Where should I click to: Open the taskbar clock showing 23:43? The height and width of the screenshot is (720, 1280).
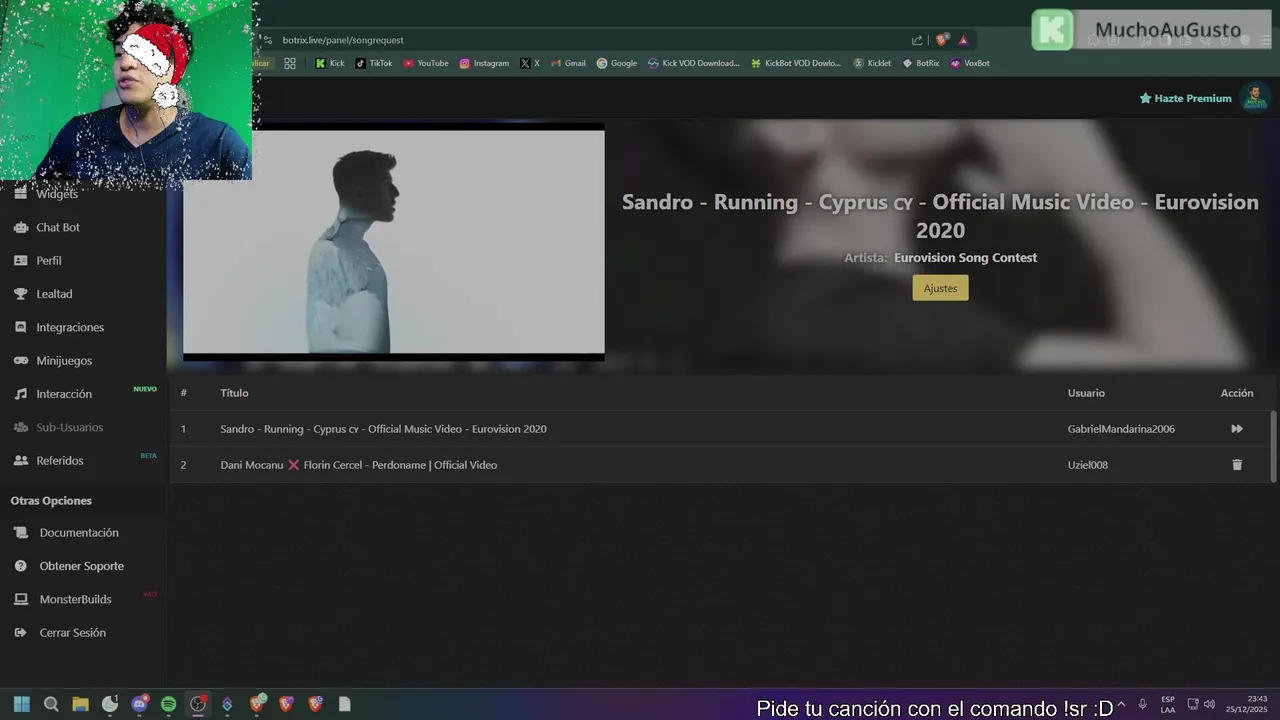1248,704
